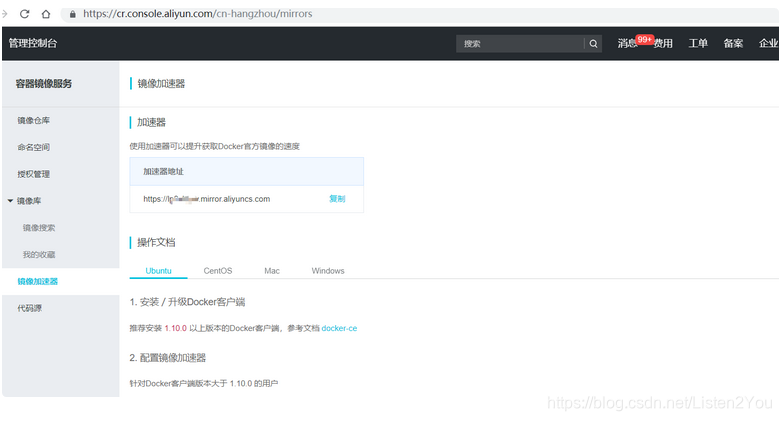Open 镜像搜索 under 镜像库
The height and width of the screenshot is (421, 781).
[39, 228]
